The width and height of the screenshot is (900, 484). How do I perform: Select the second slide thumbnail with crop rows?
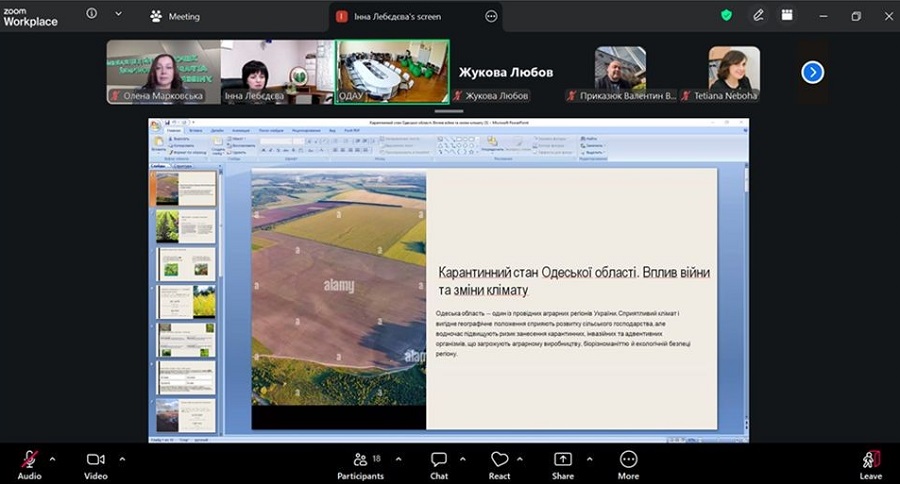coord(185,226)
